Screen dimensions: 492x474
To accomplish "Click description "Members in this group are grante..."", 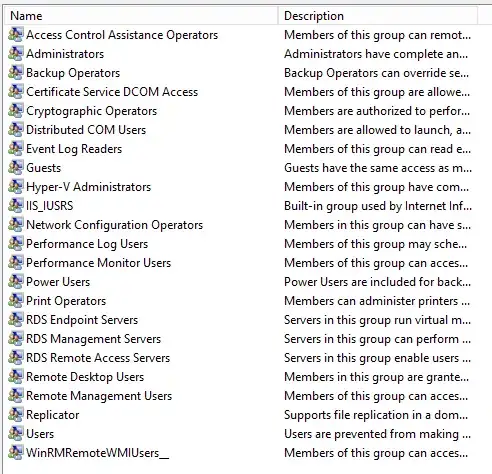I will [376, 377].
